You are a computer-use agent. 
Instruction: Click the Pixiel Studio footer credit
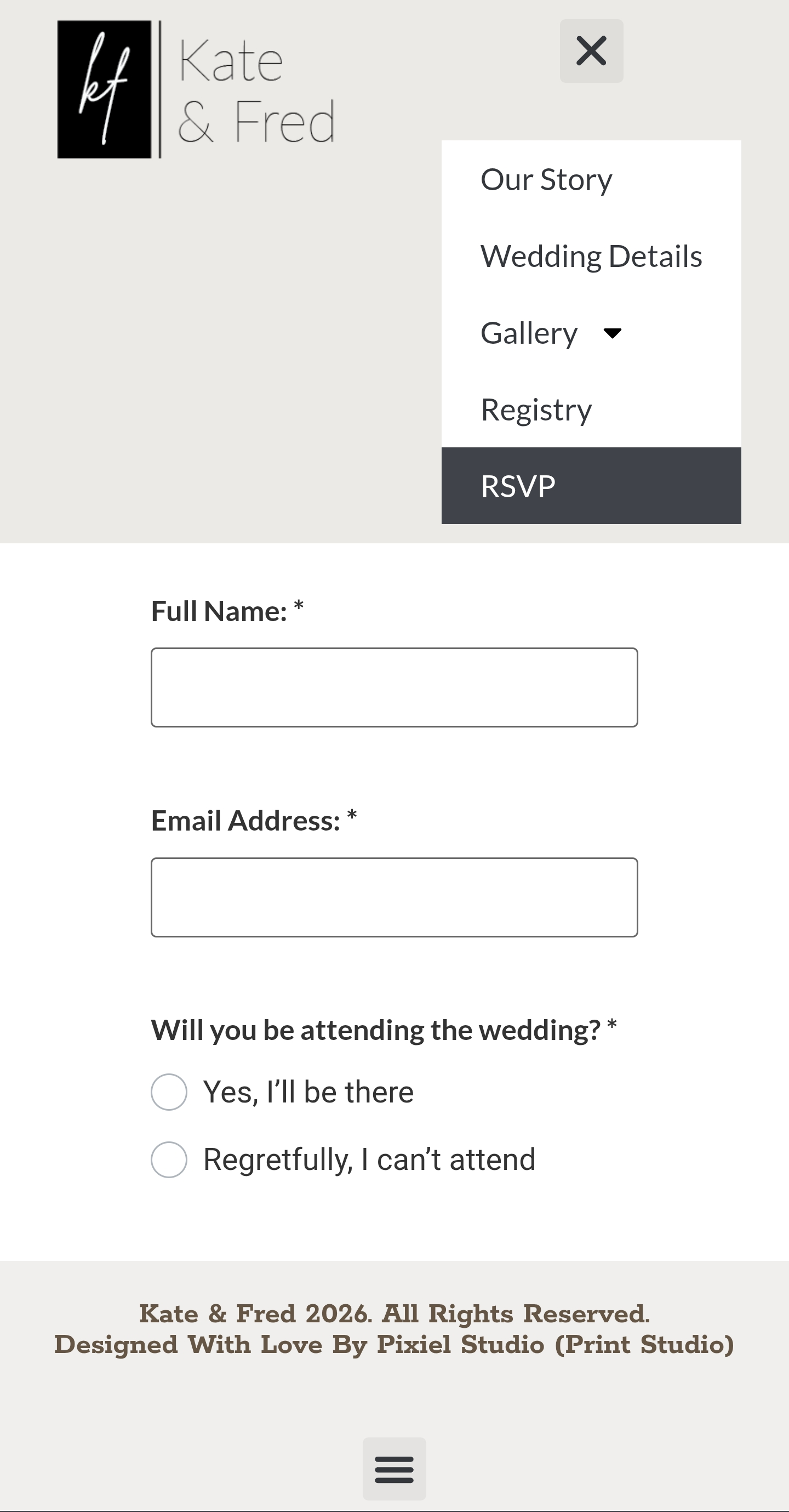tap(460, 1345)
